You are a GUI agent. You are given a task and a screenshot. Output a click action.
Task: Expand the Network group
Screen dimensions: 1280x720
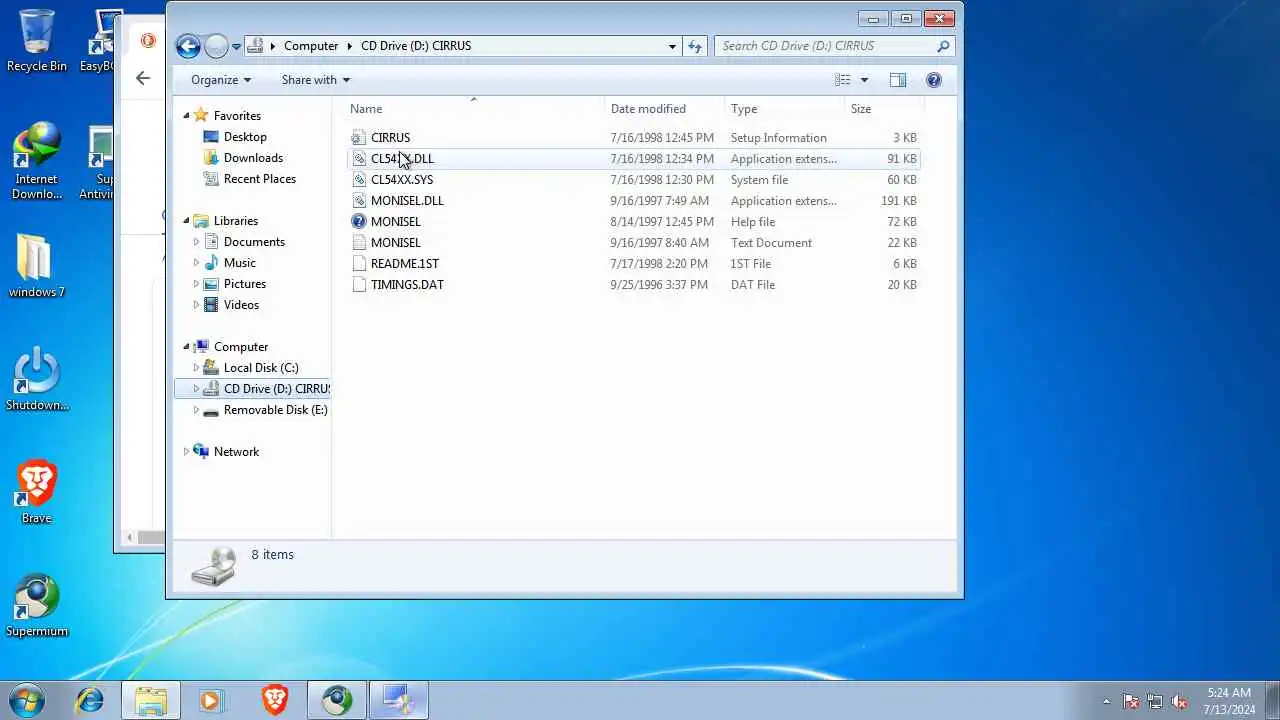coord(186,452)
